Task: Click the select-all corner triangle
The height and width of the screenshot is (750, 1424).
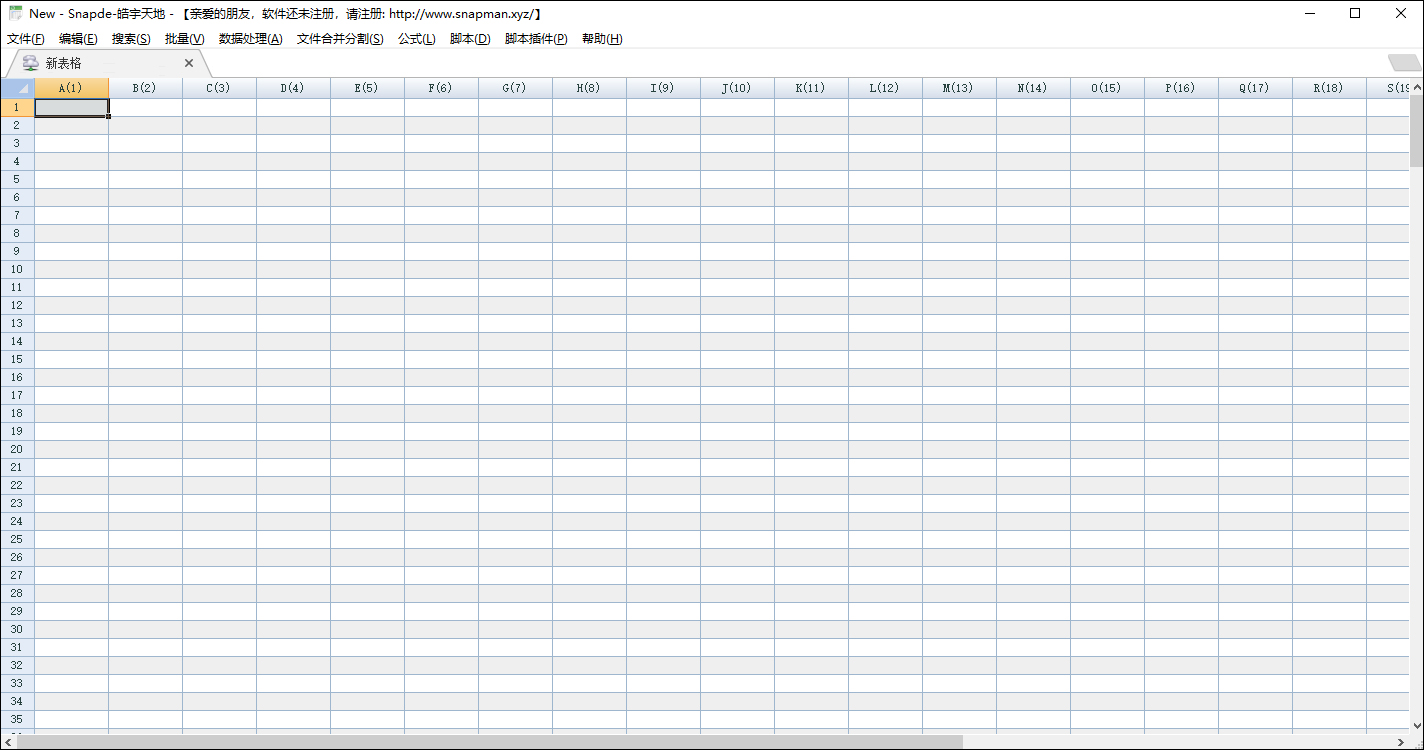Action: pos(18,88)
